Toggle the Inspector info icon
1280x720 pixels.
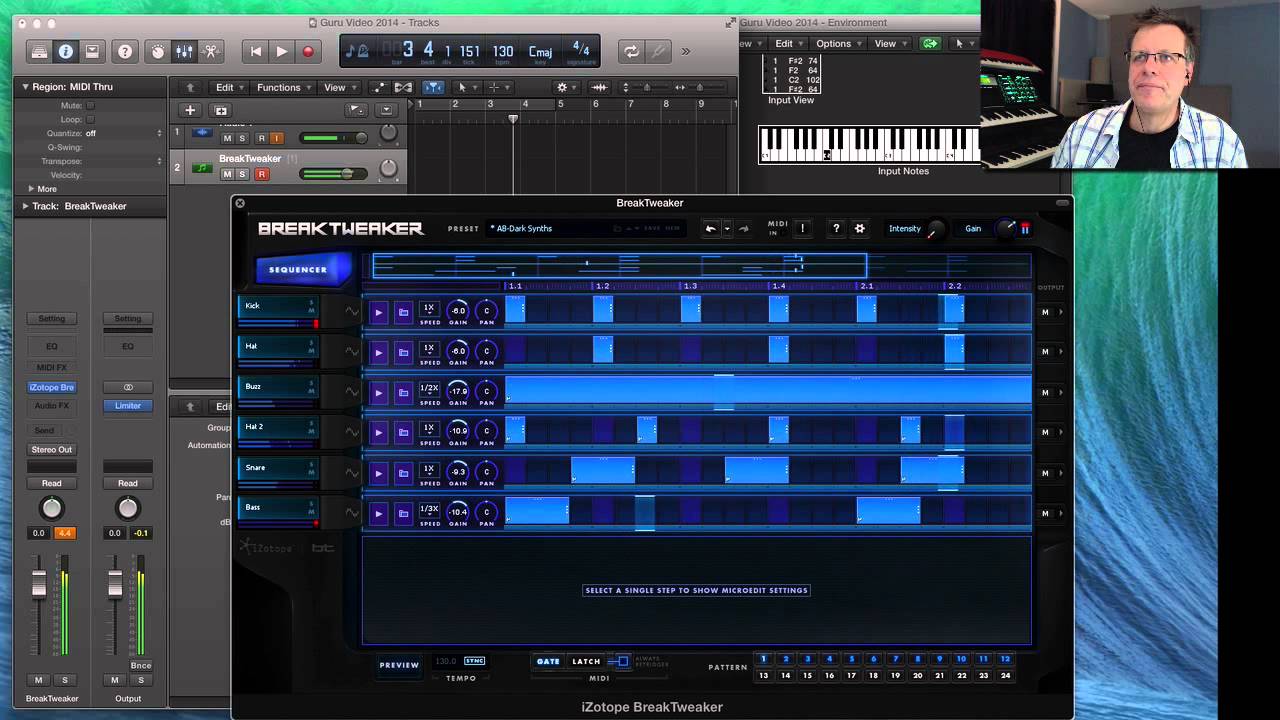click(x=65, y=51)
